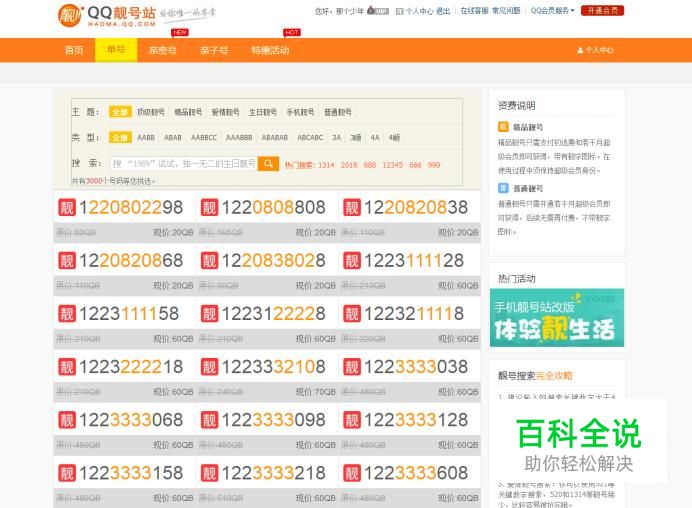692x508 pixels.
Task: Filter type by AAABBB pattern
Action: pyautogui.click(x=239, y=138)
